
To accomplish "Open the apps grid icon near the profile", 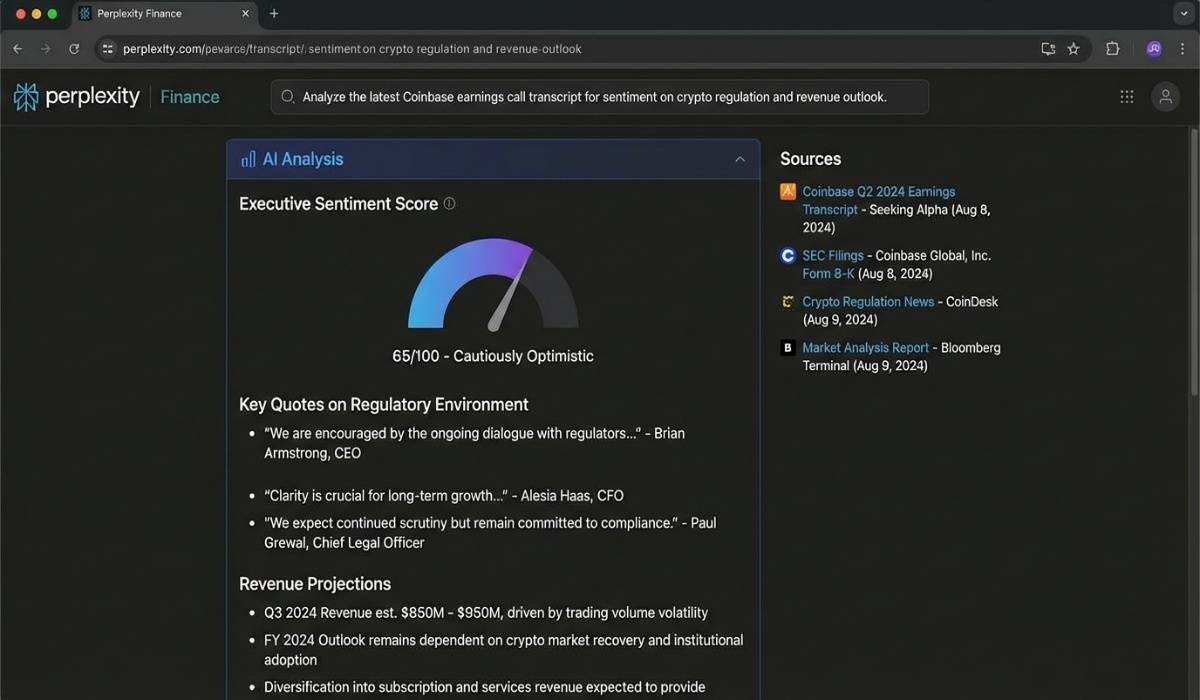I will click(1126, 96).
